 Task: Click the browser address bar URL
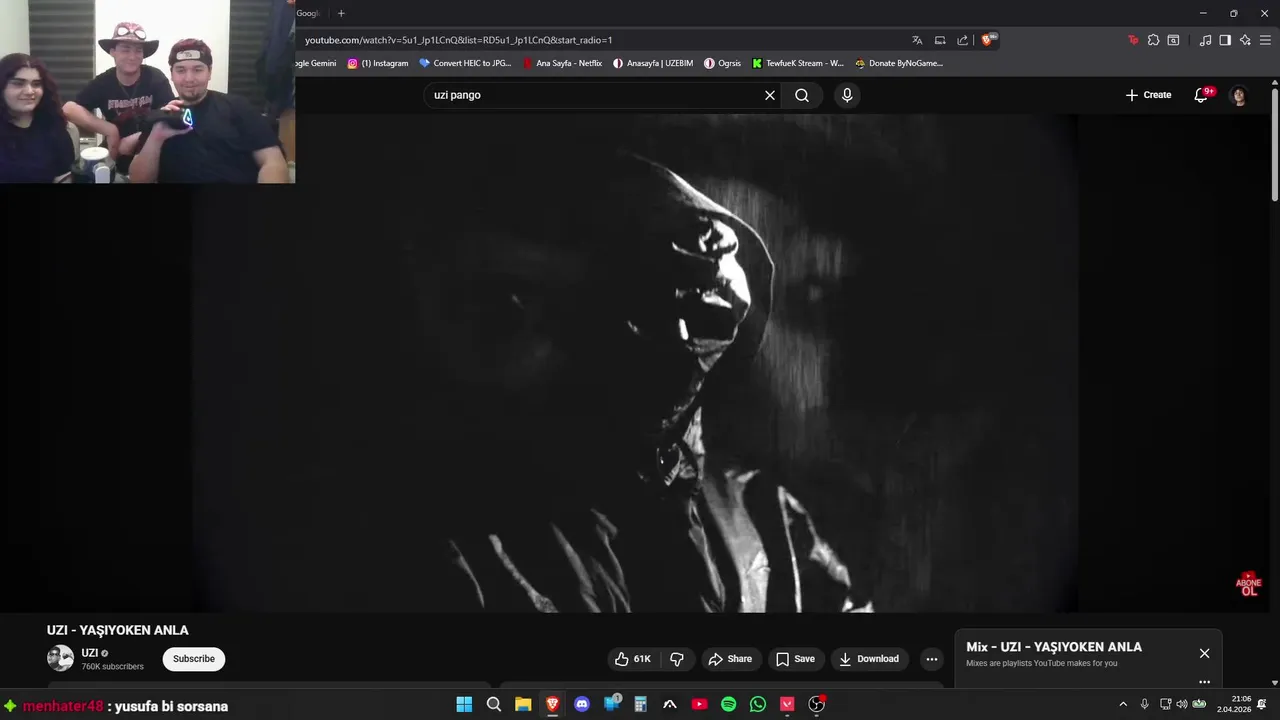(458, 40)
